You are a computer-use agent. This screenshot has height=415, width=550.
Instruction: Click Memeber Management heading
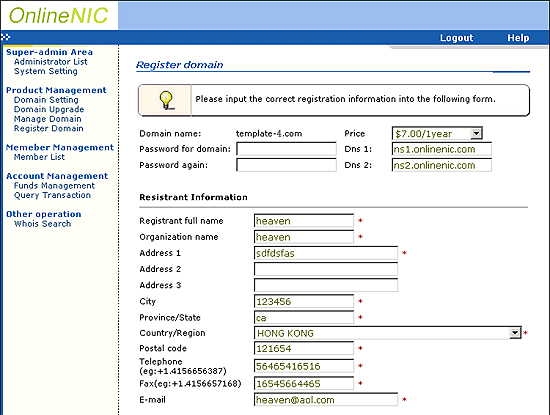tap(60, 147)
